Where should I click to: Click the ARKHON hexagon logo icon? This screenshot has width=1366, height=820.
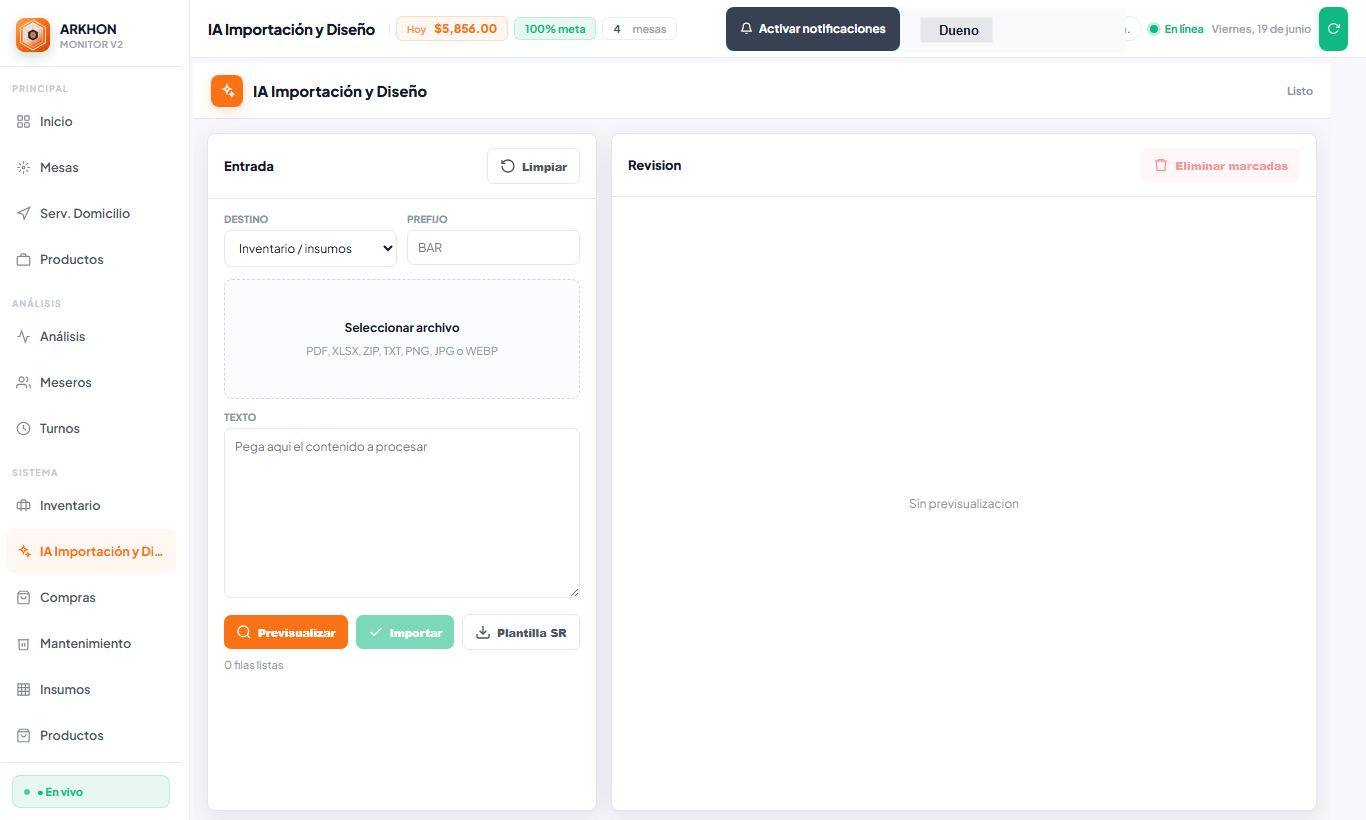(x=33, y=36)
